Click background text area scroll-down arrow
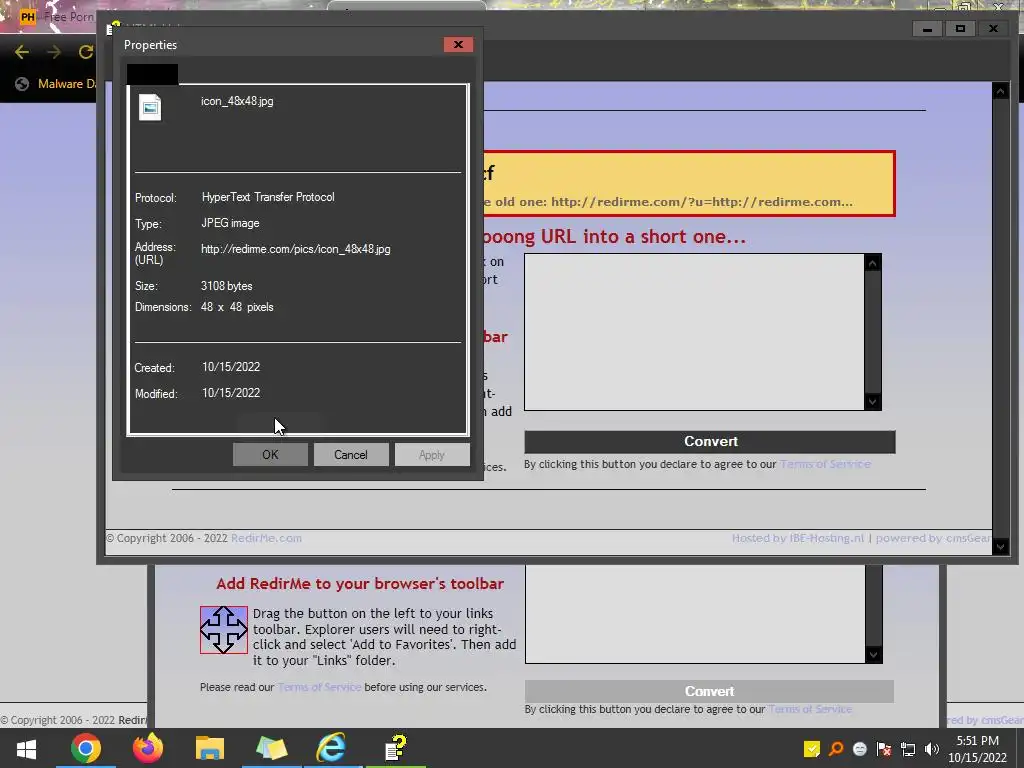Screen dimensions: 1024x768 click(873, 654)
